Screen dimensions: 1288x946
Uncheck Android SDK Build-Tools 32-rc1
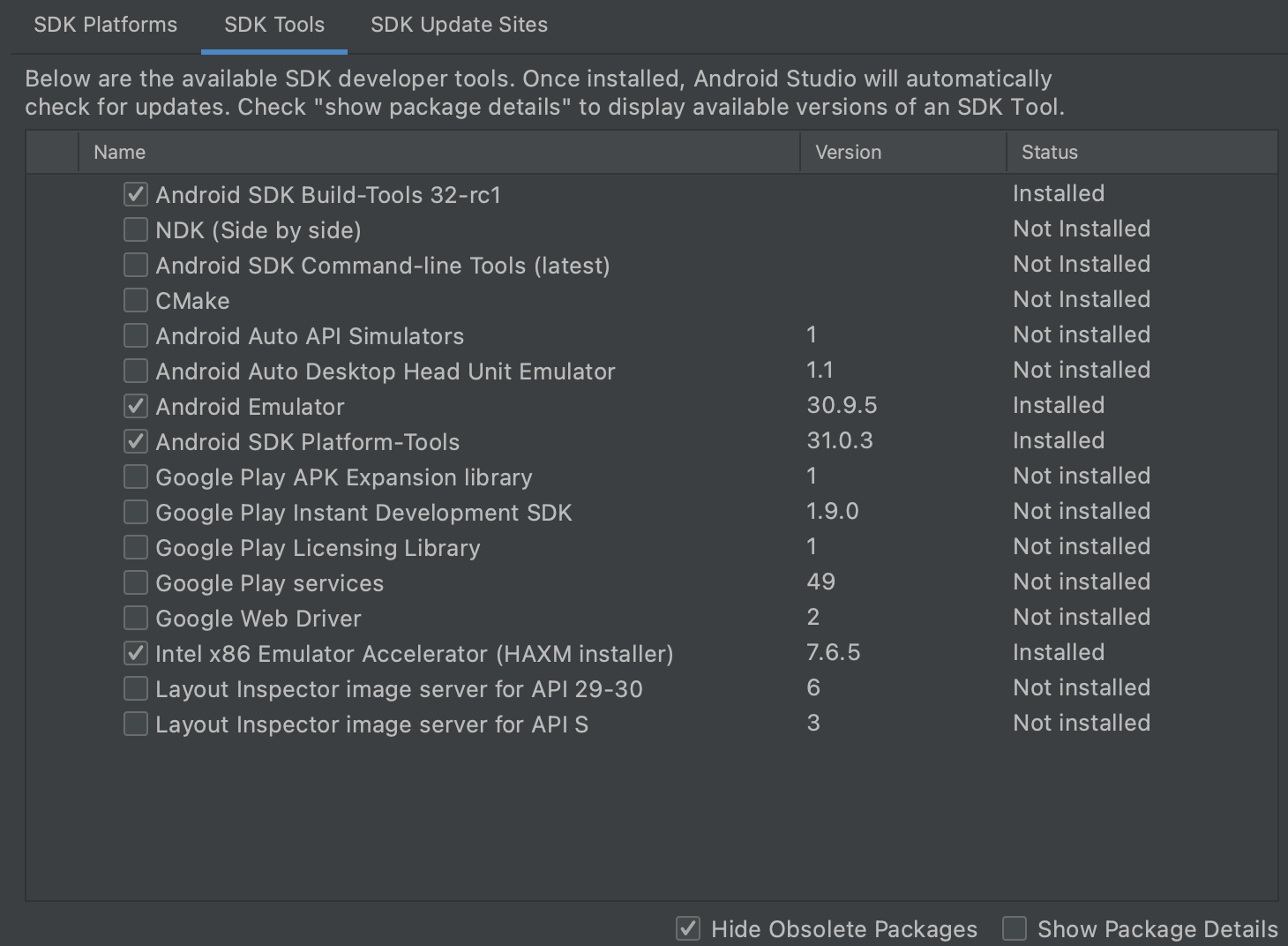tap(135, 194)
